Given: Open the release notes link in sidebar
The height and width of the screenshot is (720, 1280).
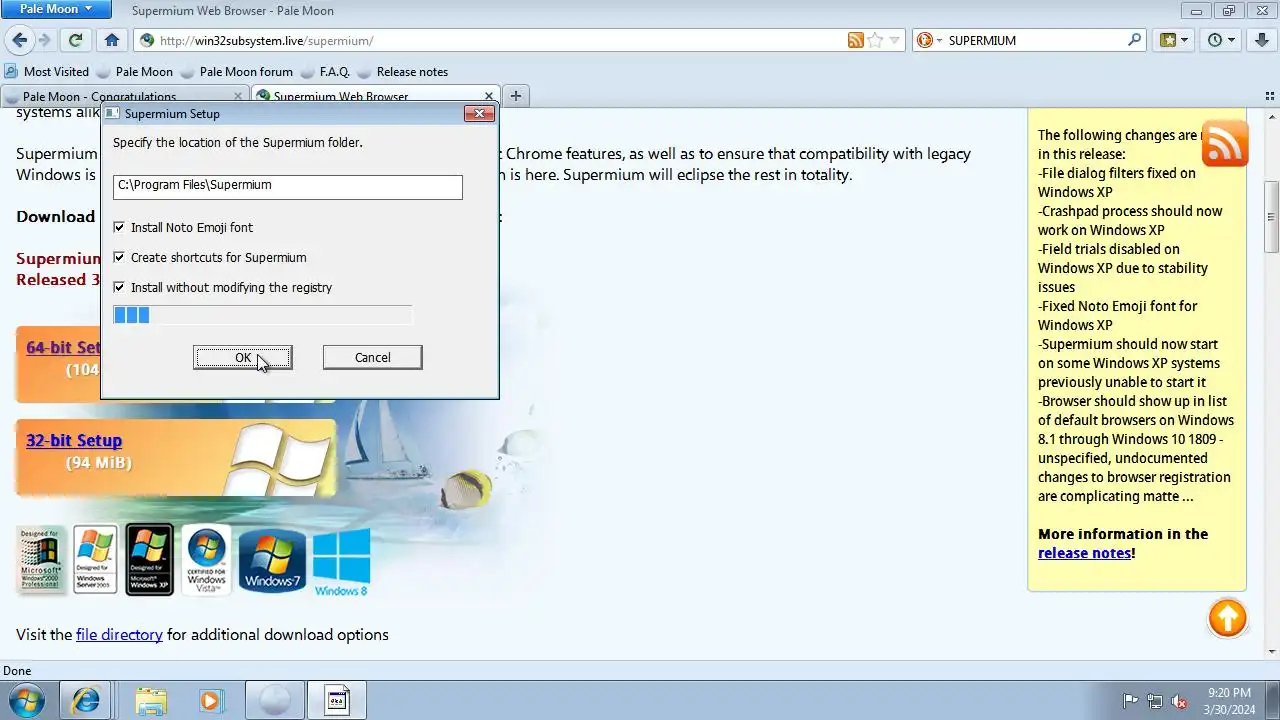Looking at the screenshot, I should 1084,553.
